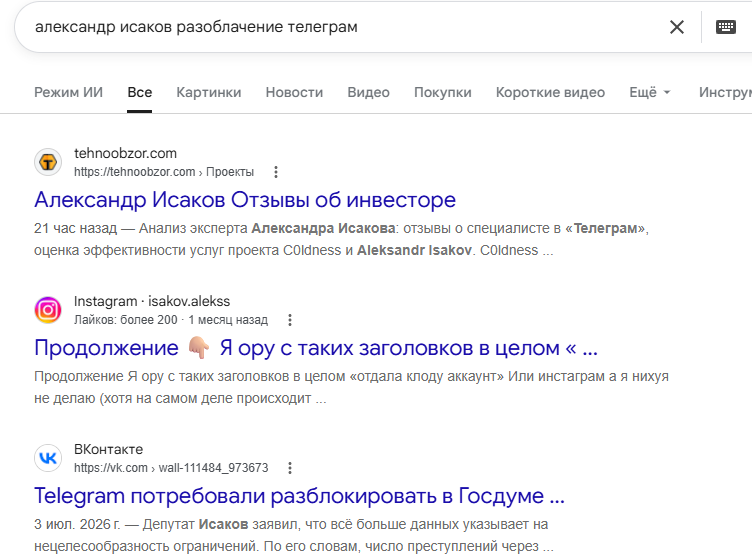Expand the Ещё dropdown menu
Image resolution: width=752 pixels, height=559 pixels.
[x=649, y=92]
